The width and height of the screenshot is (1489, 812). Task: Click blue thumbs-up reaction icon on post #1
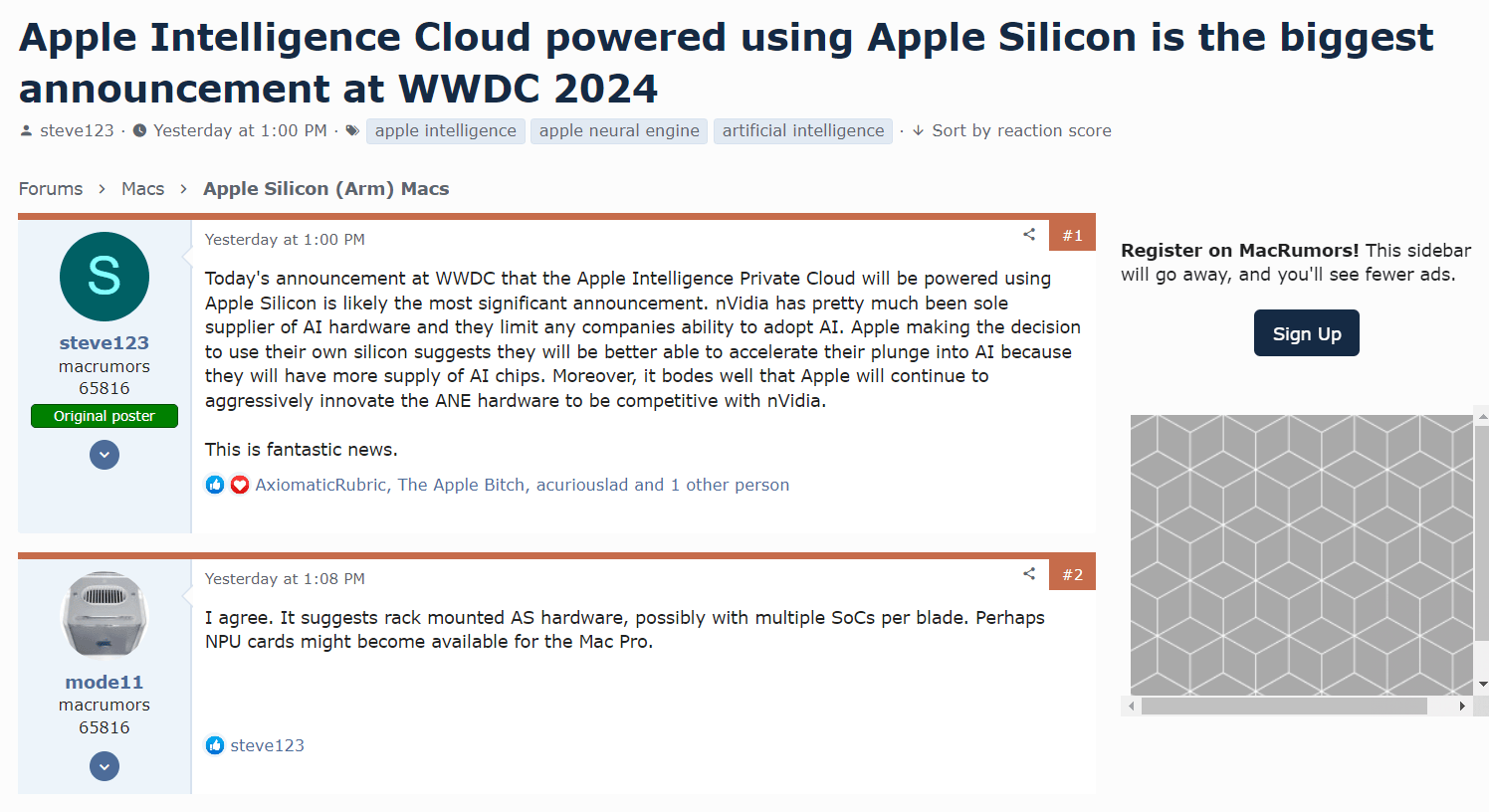215,485
